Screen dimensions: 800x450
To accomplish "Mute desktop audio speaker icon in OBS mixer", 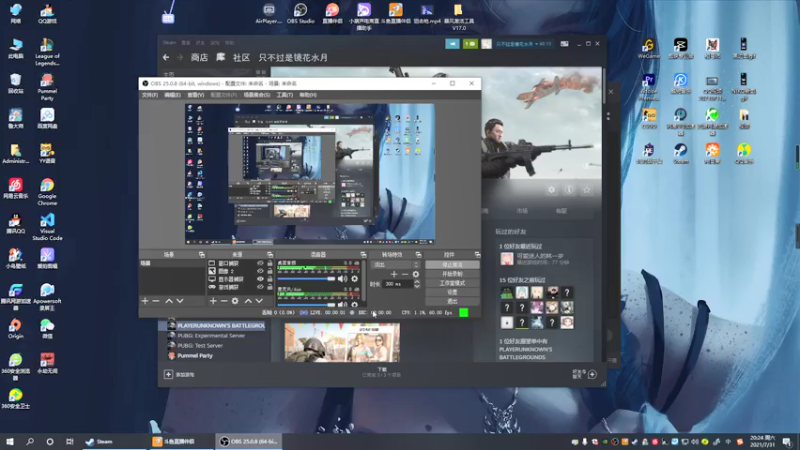I will coord(342,279).
